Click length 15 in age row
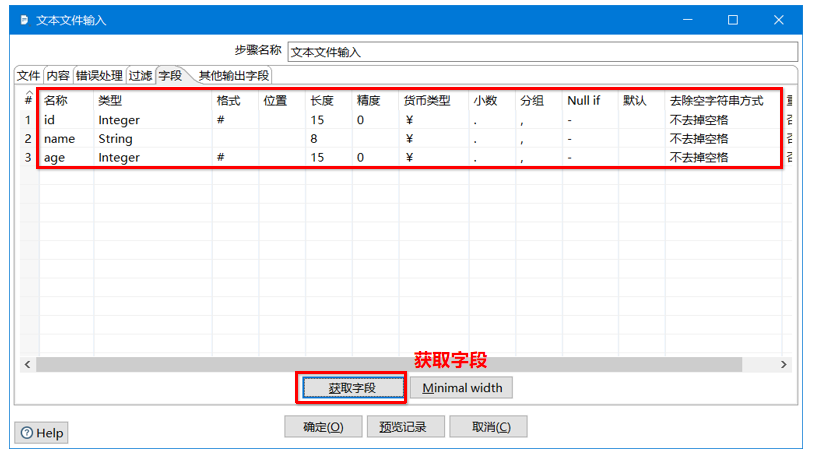The width and height of the screenshot is (818, 458). [x=329, y=158]
